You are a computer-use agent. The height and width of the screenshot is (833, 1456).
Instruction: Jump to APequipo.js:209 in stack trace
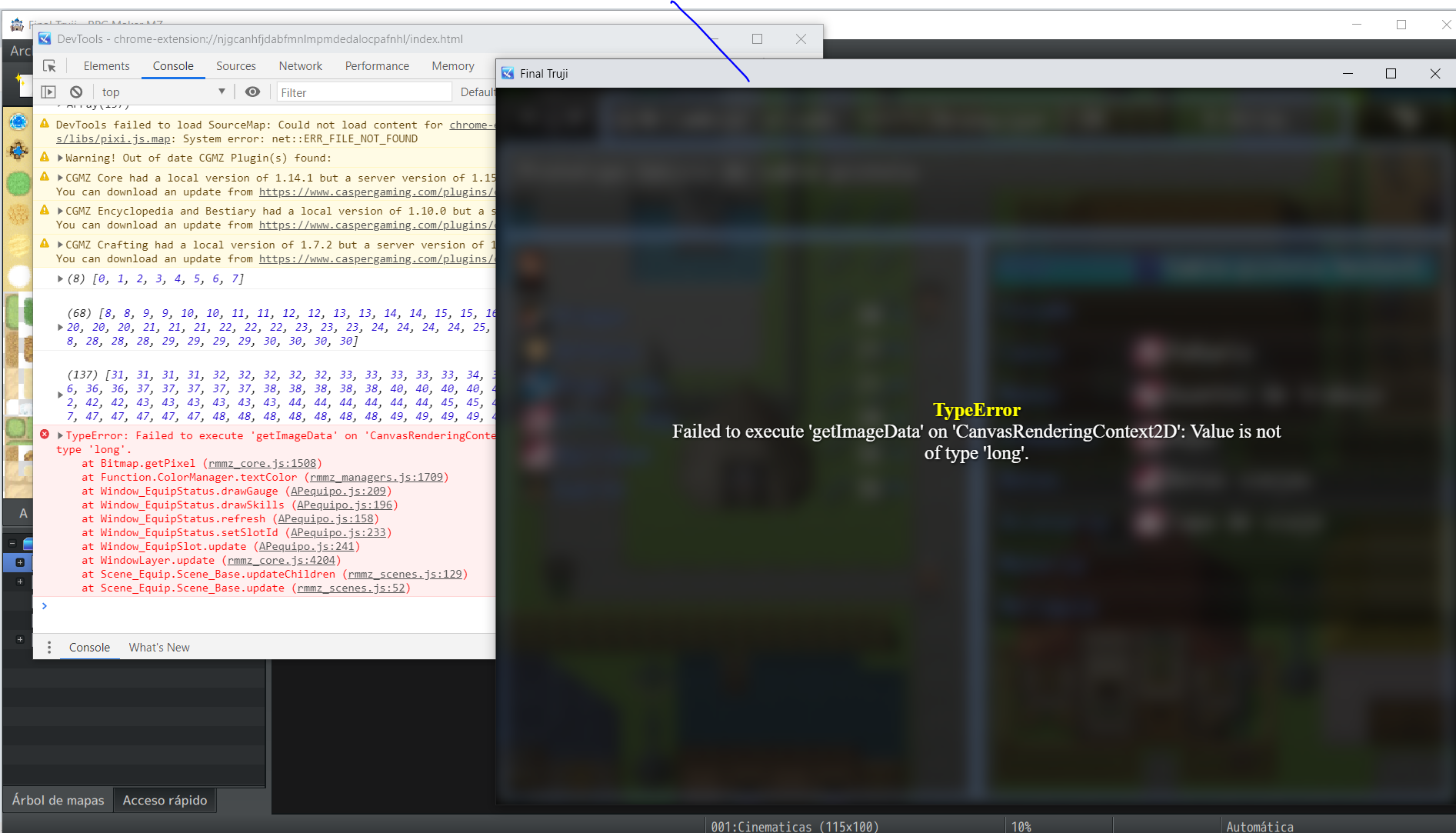338,491
